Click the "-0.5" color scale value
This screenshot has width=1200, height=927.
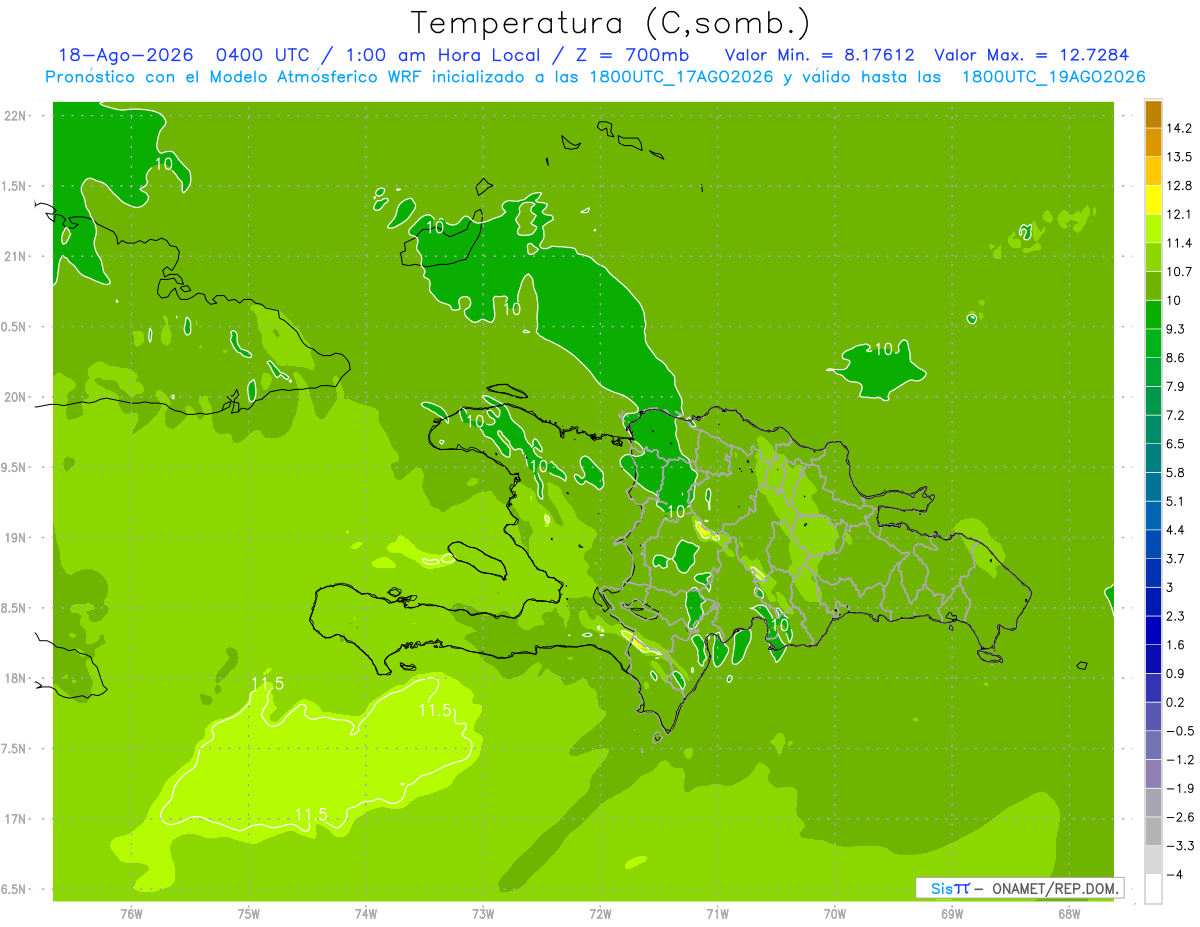point(1180,731)
